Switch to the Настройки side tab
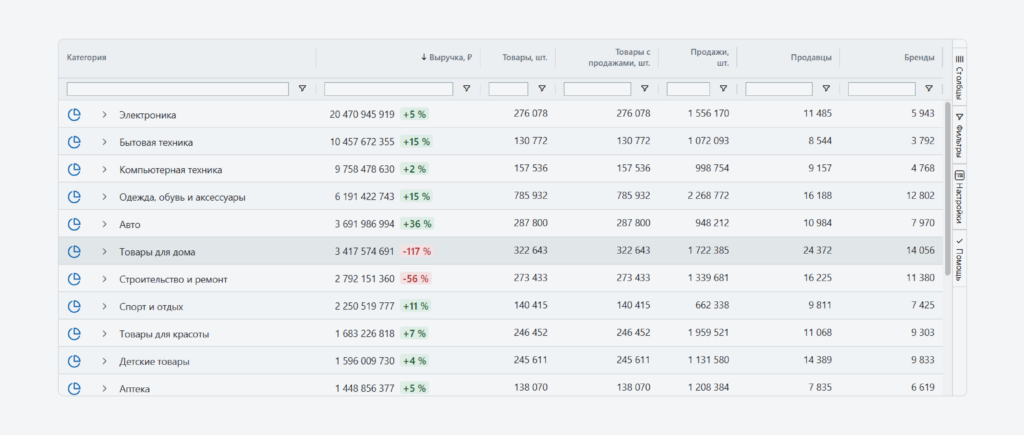Image resolution: width=1024 pixels, height=435 pixels. 959,195
